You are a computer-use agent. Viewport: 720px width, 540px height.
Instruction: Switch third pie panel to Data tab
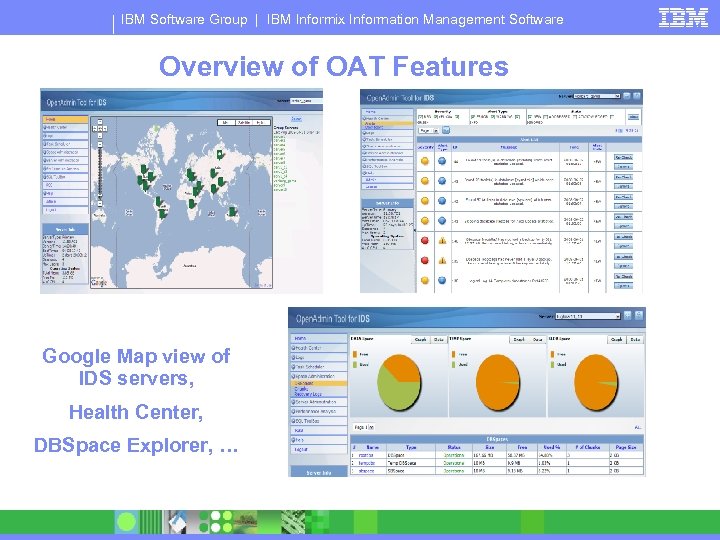[x=635, y=339]
